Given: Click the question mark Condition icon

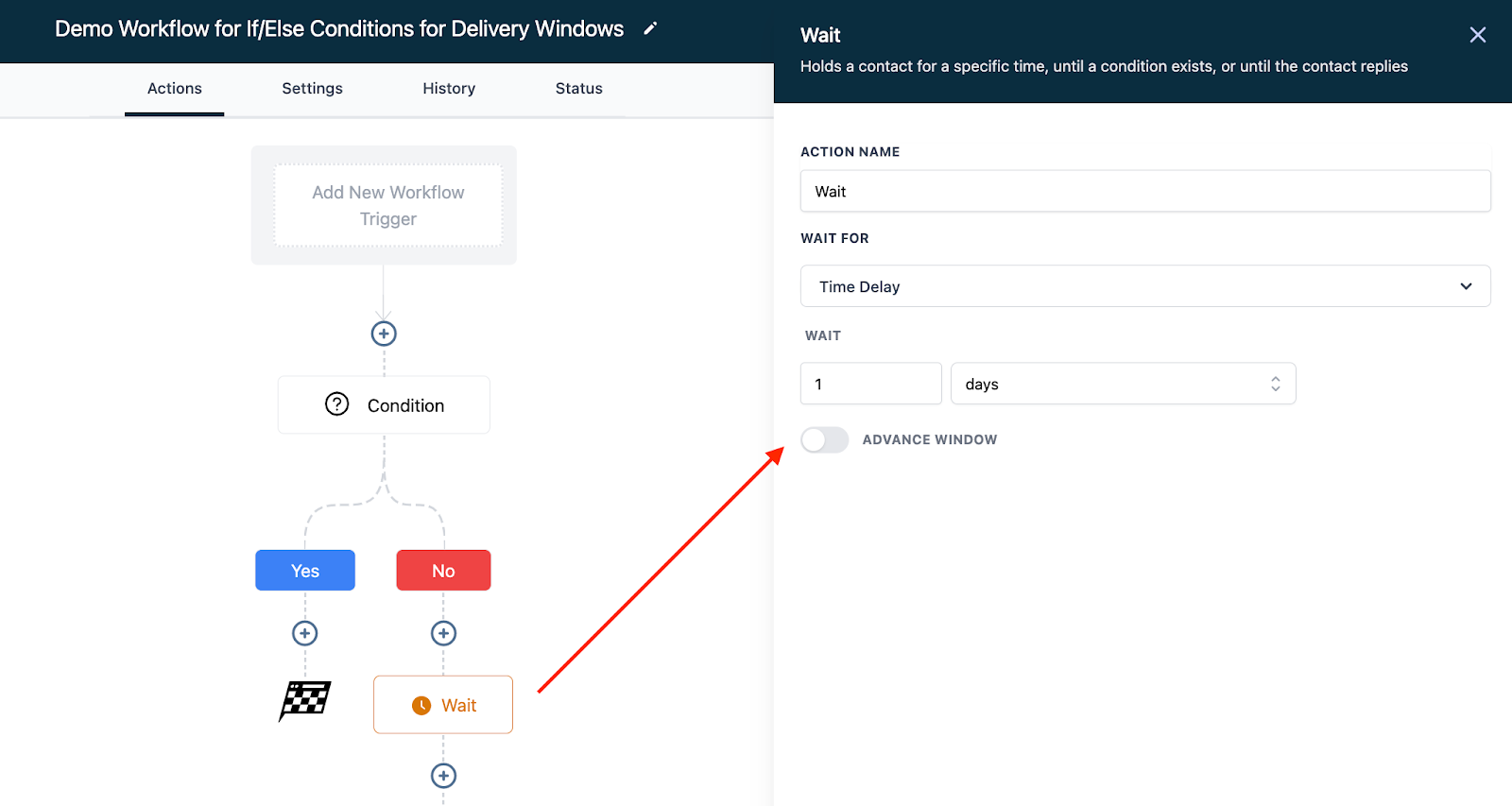Looking at the screenshot, I should [336, 404].
